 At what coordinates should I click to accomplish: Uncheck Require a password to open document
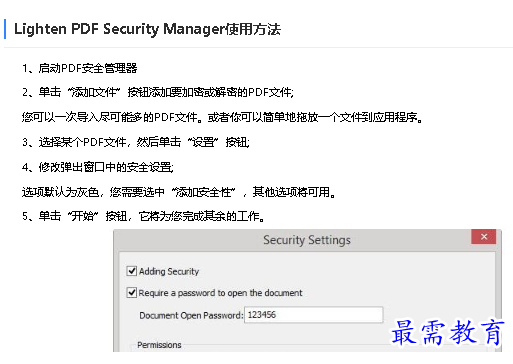click(x=132, y=292)
